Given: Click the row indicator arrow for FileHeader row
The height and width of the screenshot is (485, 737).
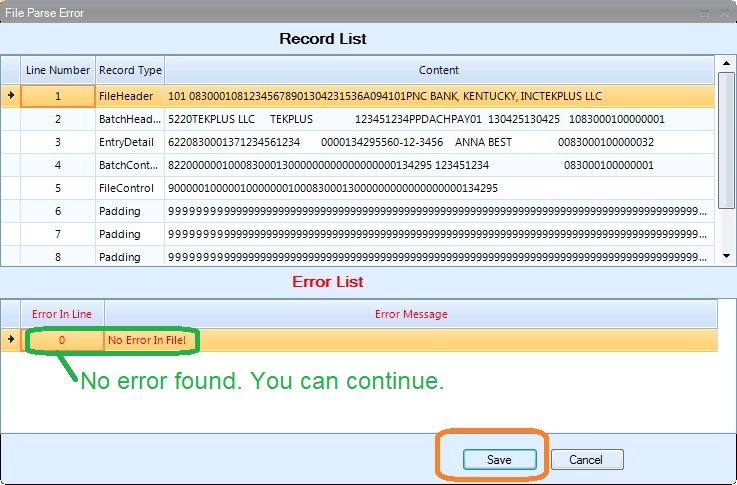Looking at the screenshot, I should pos(11,96).
